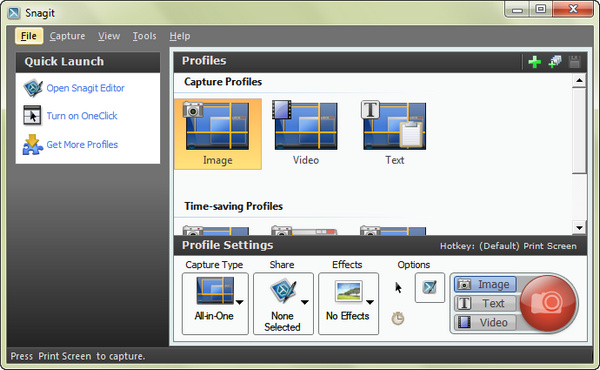Click the Snagit icon in title bar
The width and height of the screenshot is (600, 370).
pyautogui.click(x=14, y=13)
